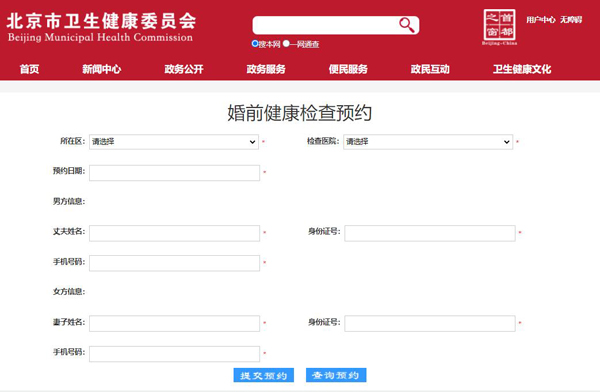Click the 婚前健康检查预约 page heading
The height and width of the screenshot is (392, 600).
[x=300, y=113]
